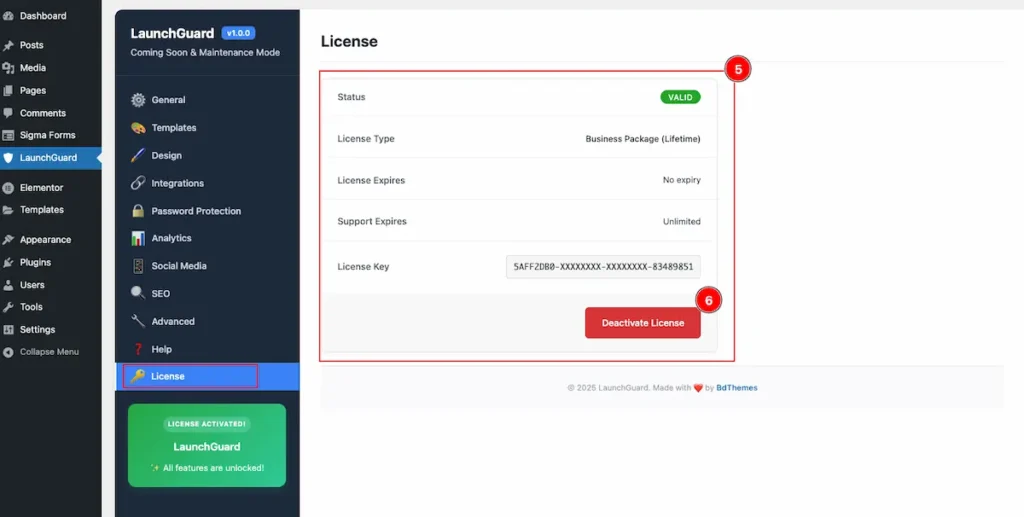
Task: Open Sigma Forms menu item
Action: (x=50, y=136)
